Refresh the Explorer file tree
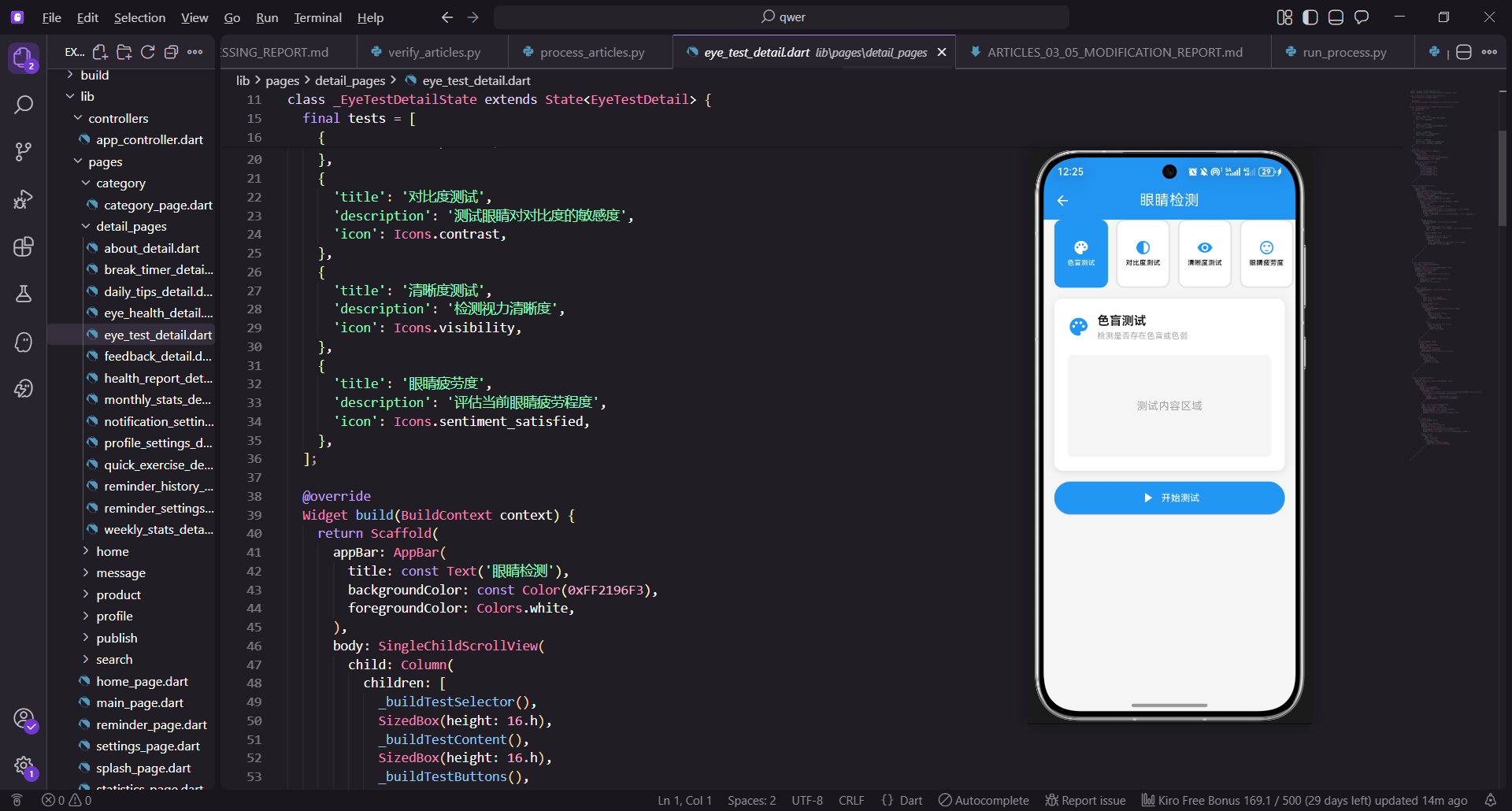Image resolution: width=1512 pixels, height=811 pixels. pos(147,51)
